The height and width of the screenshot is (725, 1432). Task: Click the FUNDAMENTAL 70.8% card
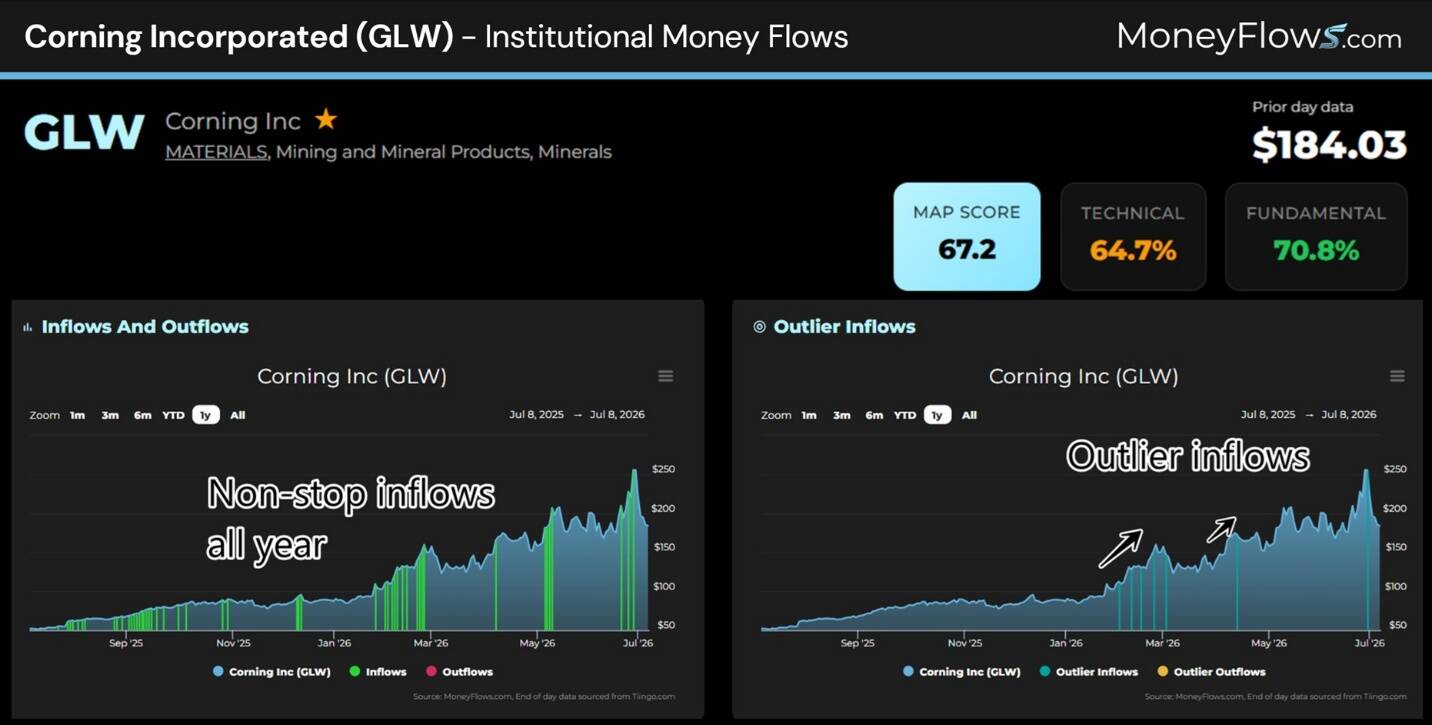click(1316, 236)
